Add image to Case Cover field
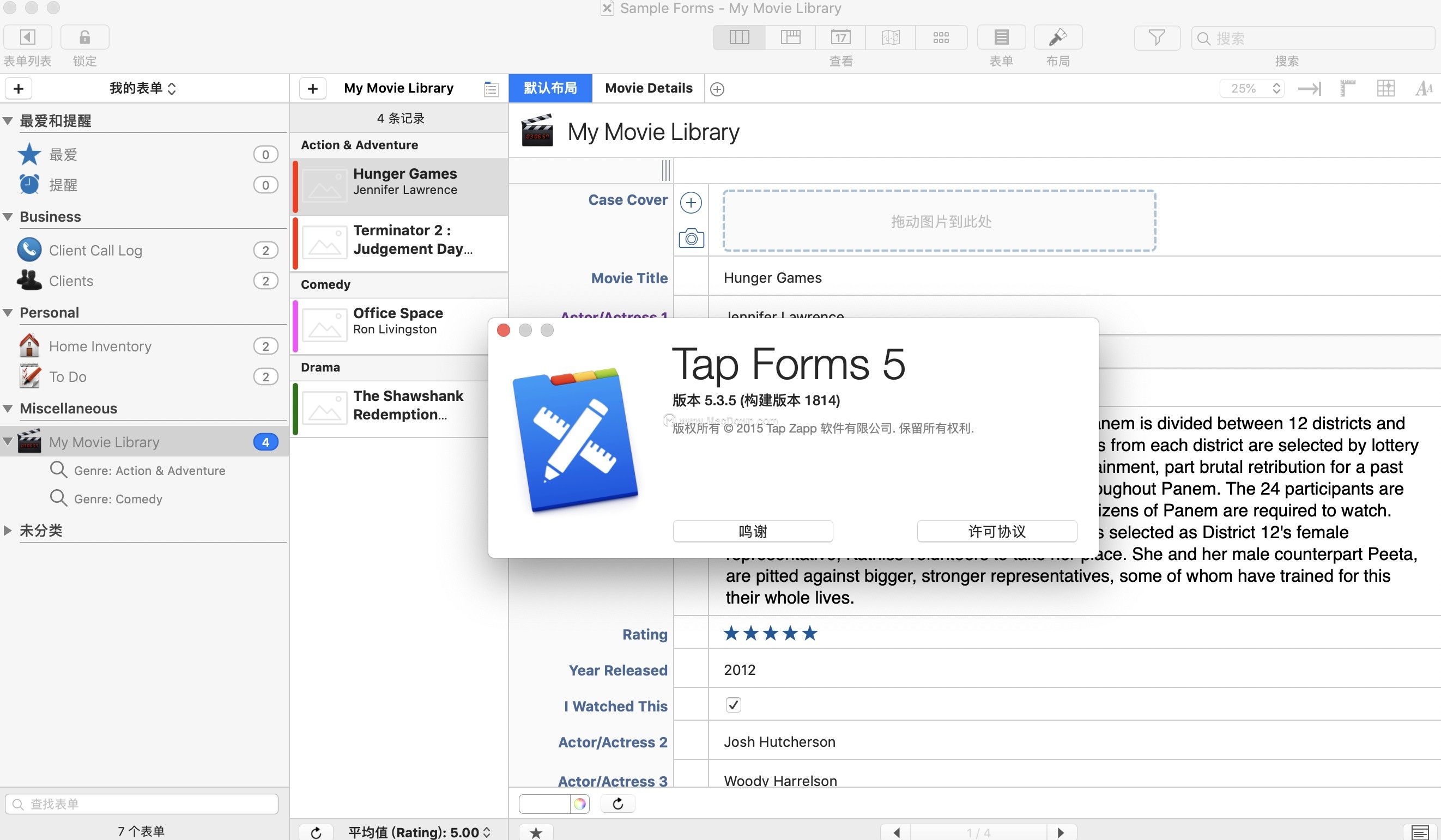 (691, 203)
